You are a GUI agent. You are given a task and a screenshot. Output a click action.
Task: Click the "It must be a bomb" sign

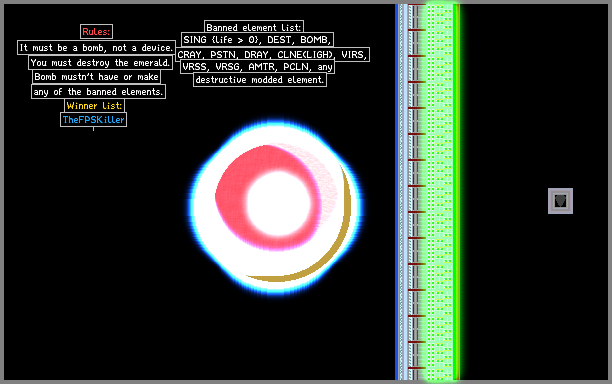click(x=96, y=48)
